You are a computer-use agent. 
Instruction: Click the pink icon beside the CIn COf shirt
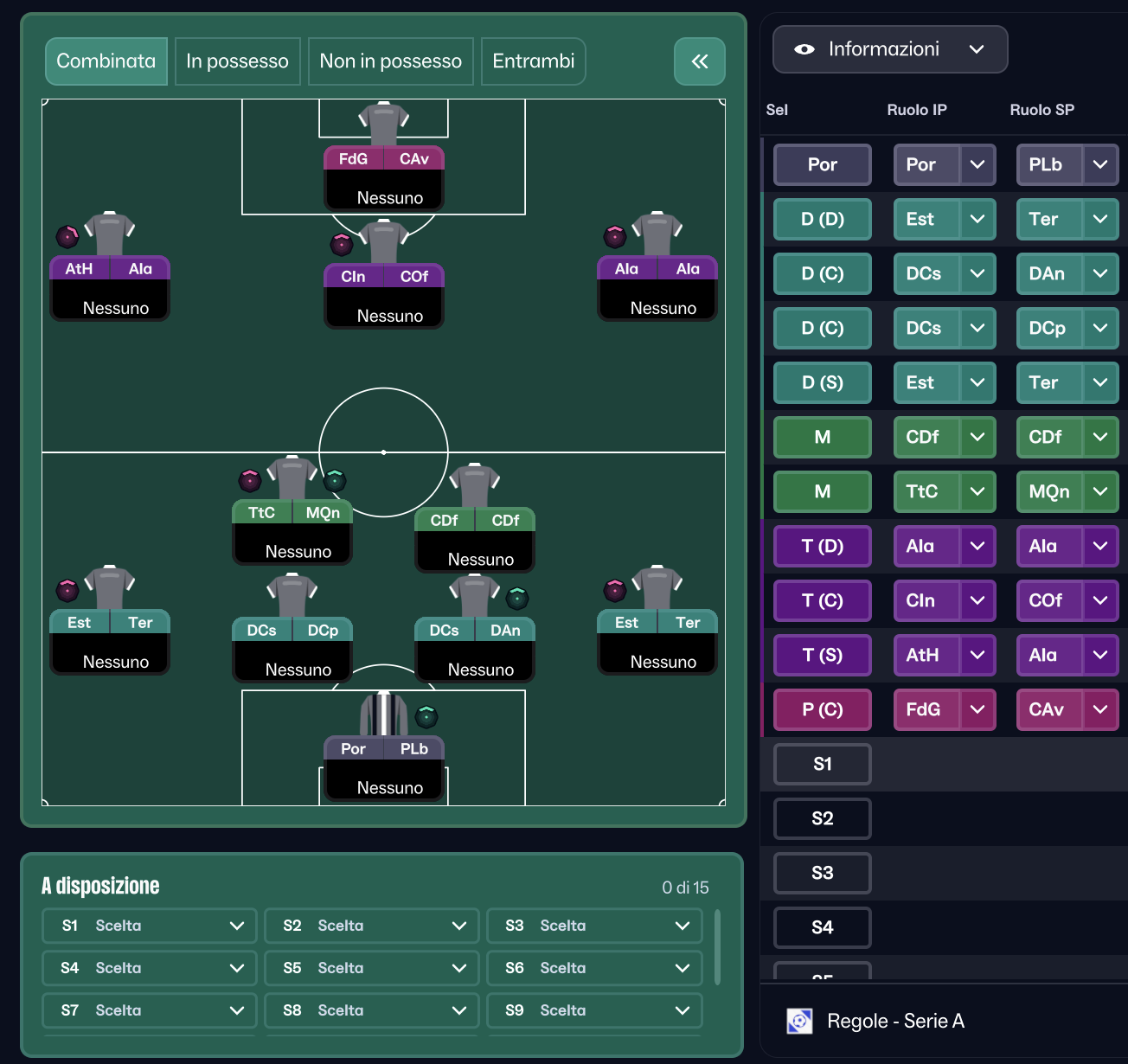[x=342, y=244]
